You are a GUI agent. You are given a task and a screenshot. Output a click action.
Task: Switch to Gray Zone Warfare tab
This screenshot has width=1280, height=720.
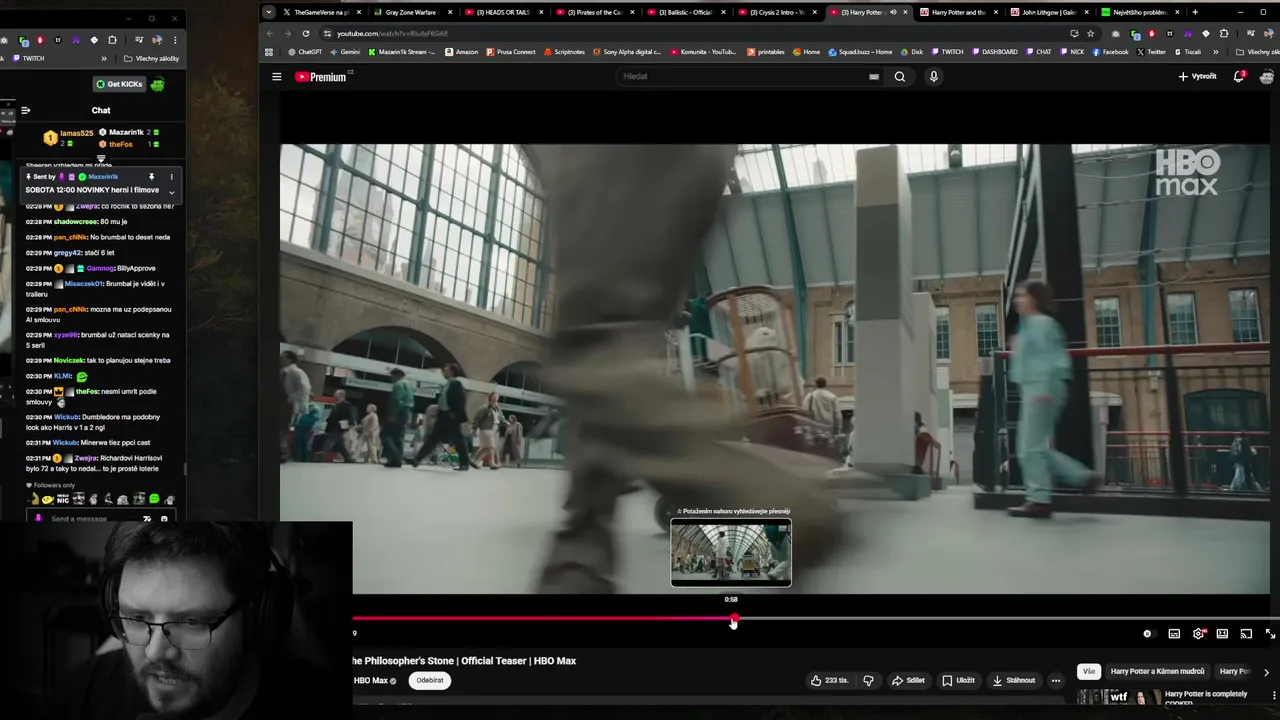[414, 12]
